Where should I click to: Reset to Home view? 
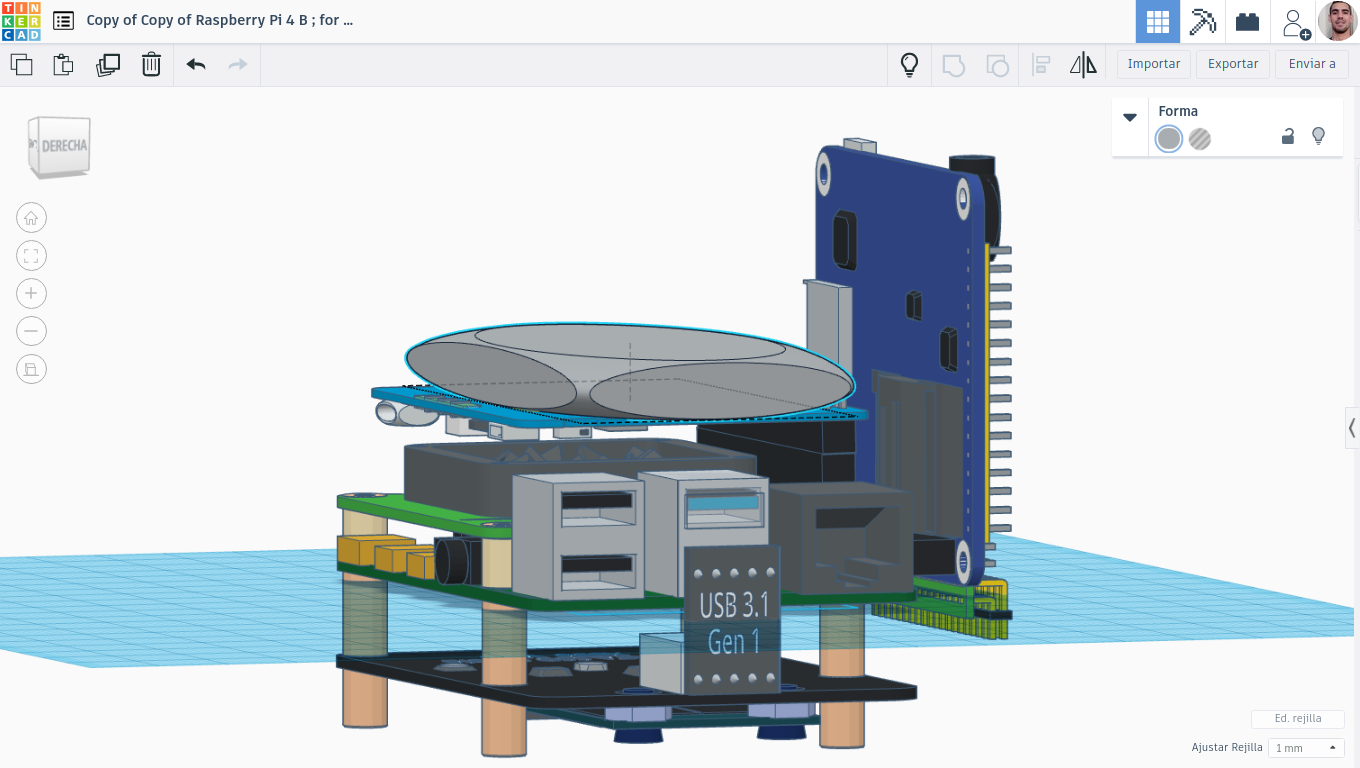(31, 218)
